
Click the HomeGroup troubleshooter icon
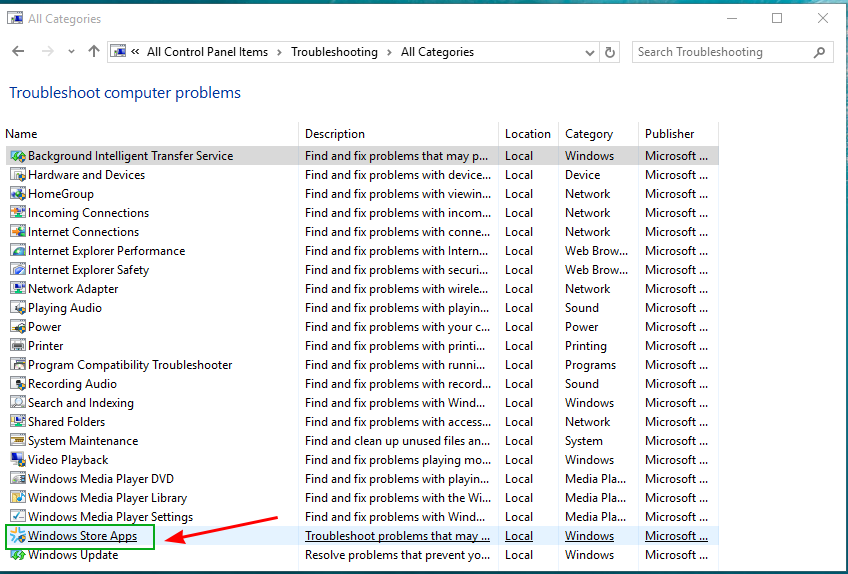[x=18, y=194]
